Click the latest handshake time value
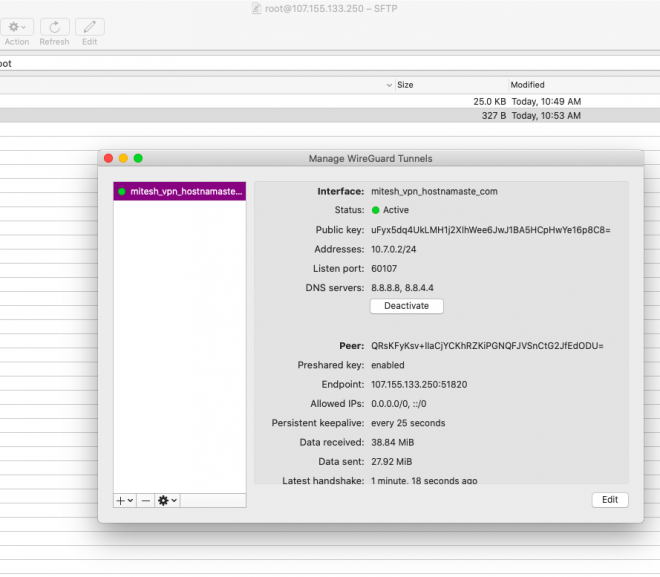Viewport: 660px width, 577px height. coord(424,481)
